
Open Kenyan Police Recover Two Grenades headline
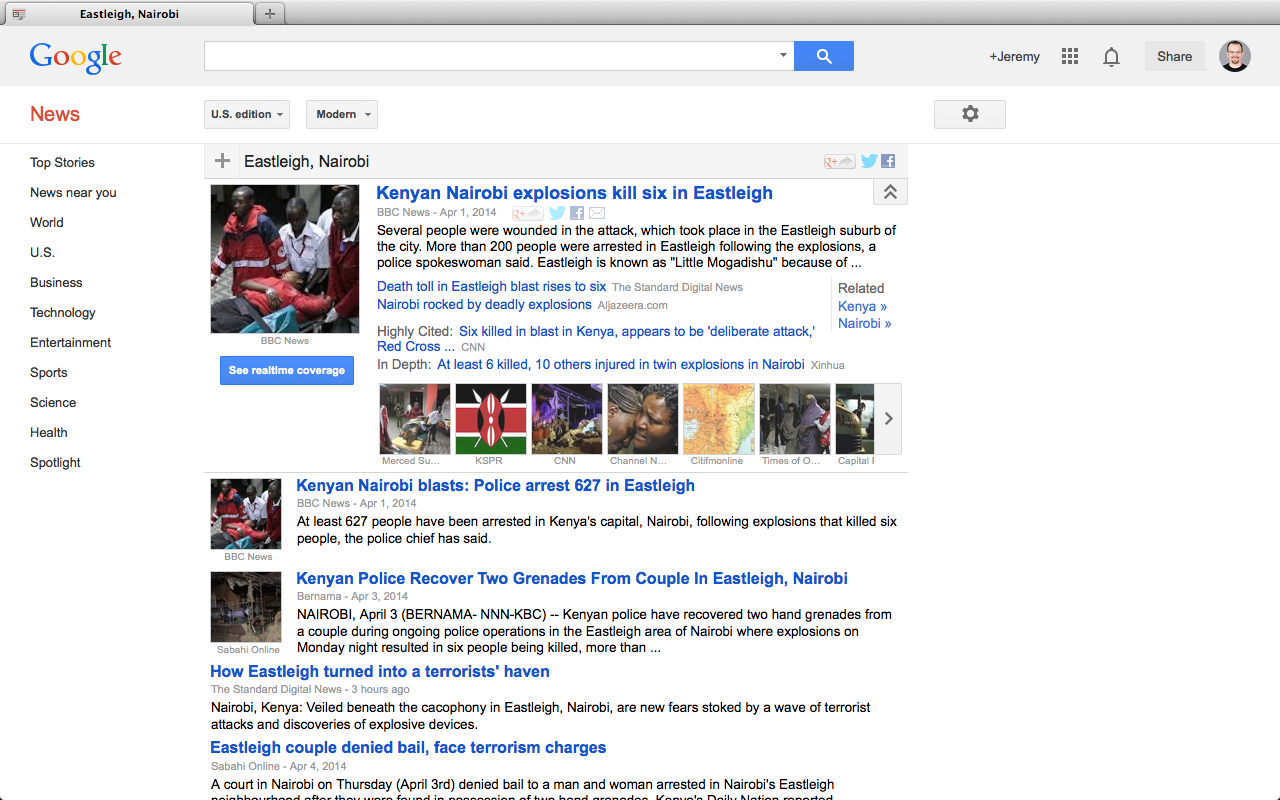572,578
